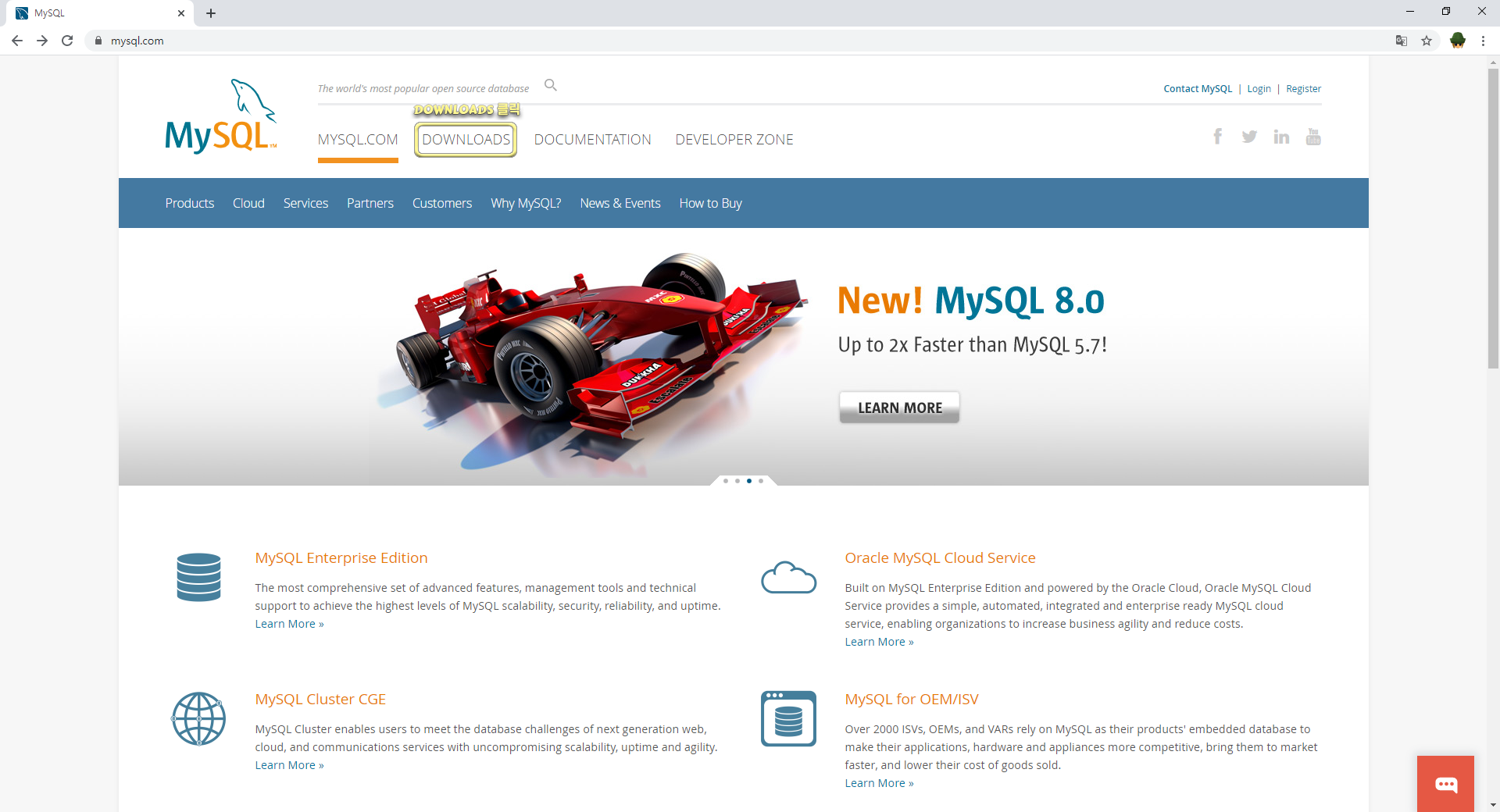Viewport: 1500px width, 812px height.
Task: Open a new browser tab
Action: pyautogui.click(x=211, y=13)
